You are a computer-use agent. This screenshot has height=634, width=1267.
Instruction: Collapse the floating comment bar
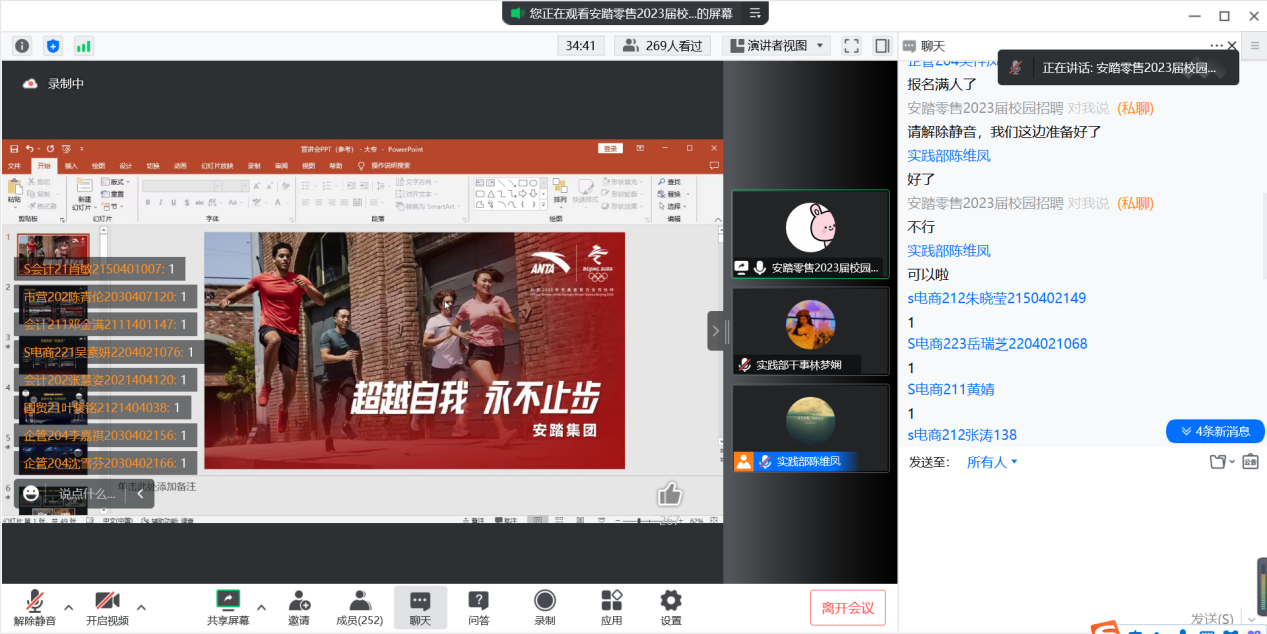pyautogui.click(x=141, y=494)
